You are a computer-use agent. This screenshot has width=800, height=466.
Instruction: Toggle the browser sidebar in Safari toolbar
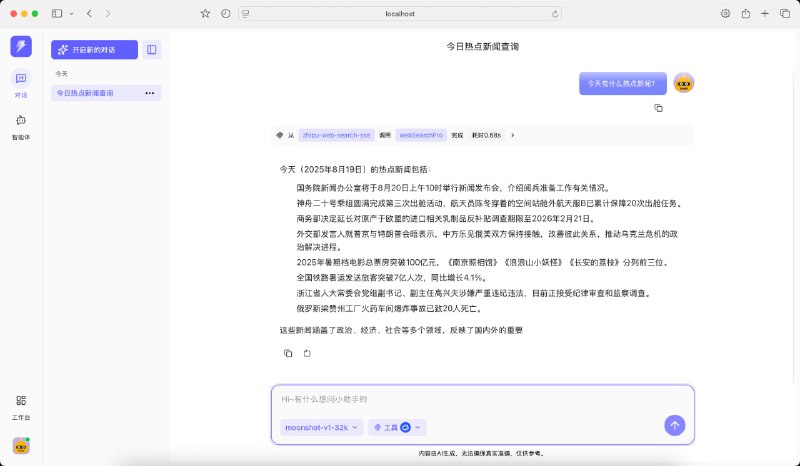pos(56,13)
